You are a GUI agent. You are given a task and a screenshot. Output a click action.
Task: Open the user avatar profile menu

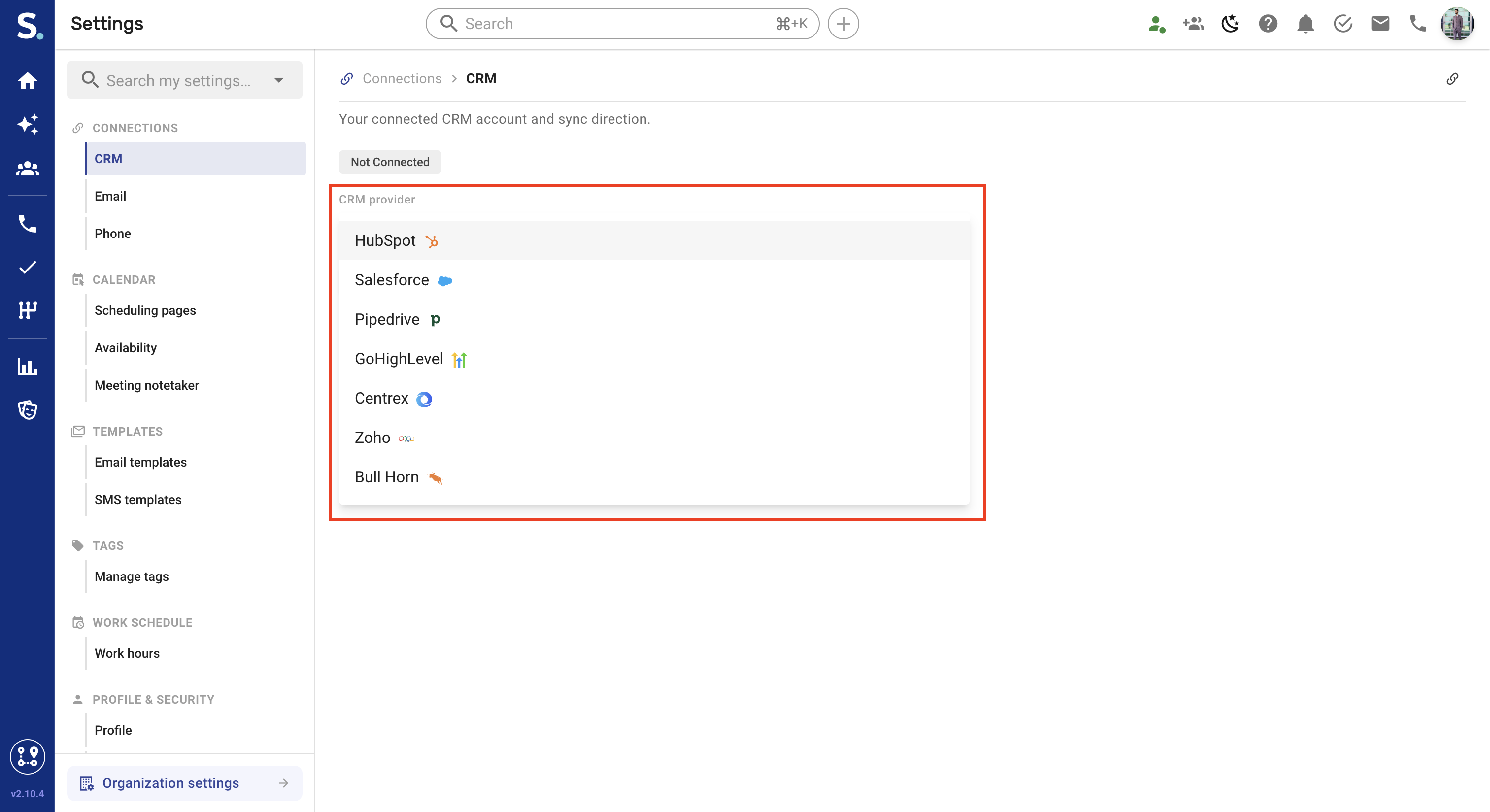1457,24
